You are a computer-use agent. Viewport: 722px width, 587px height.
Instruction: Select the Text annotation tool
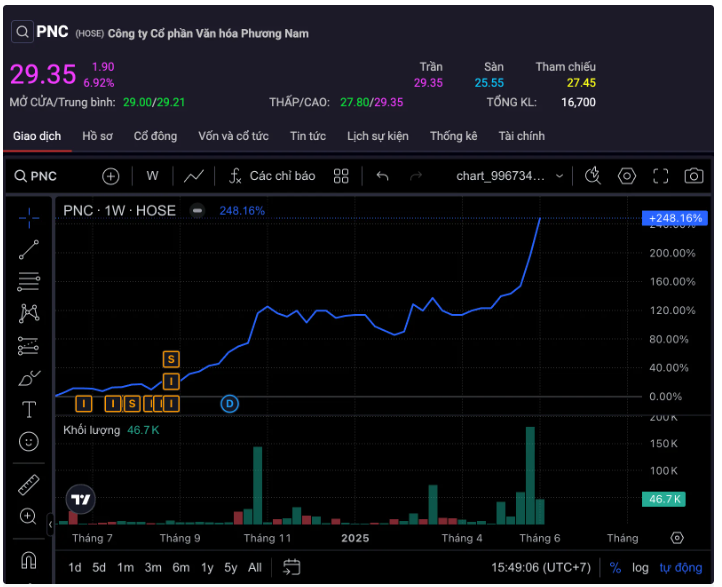pyautogui.click(x=29, y=409)
